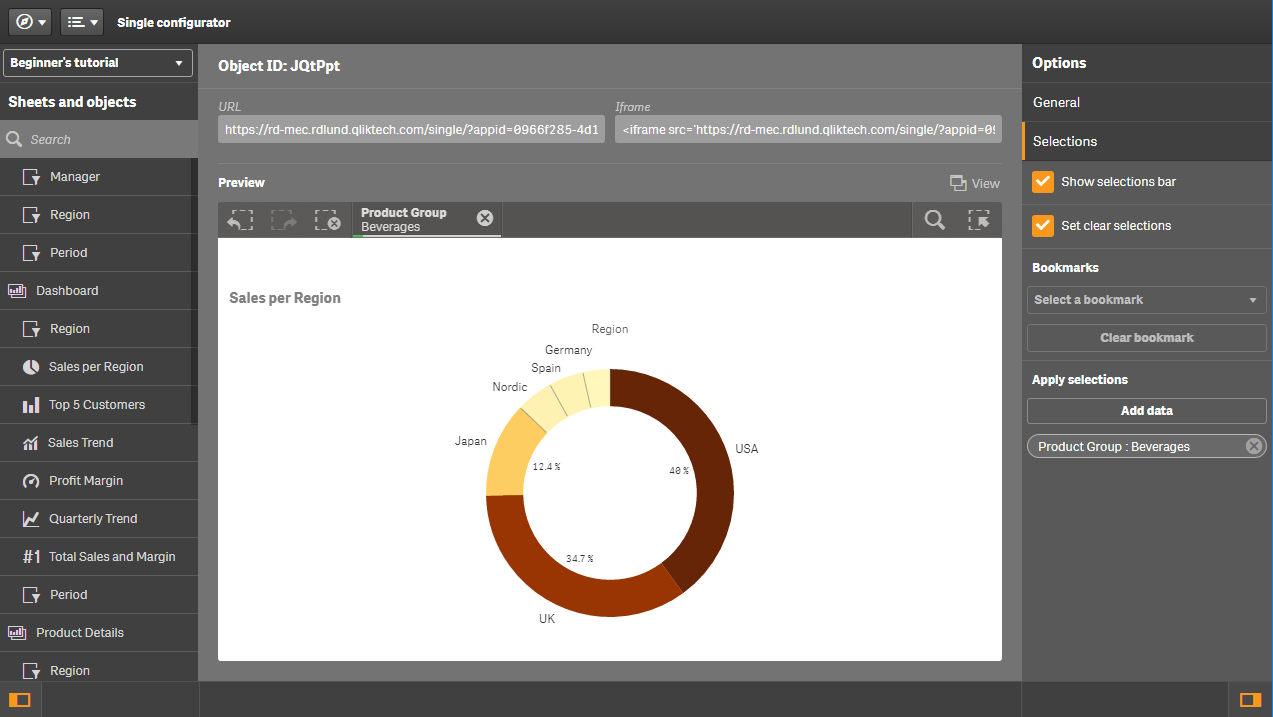Step forward through selections in preview toolbar
1273x717 pixels.
point(286,219)
